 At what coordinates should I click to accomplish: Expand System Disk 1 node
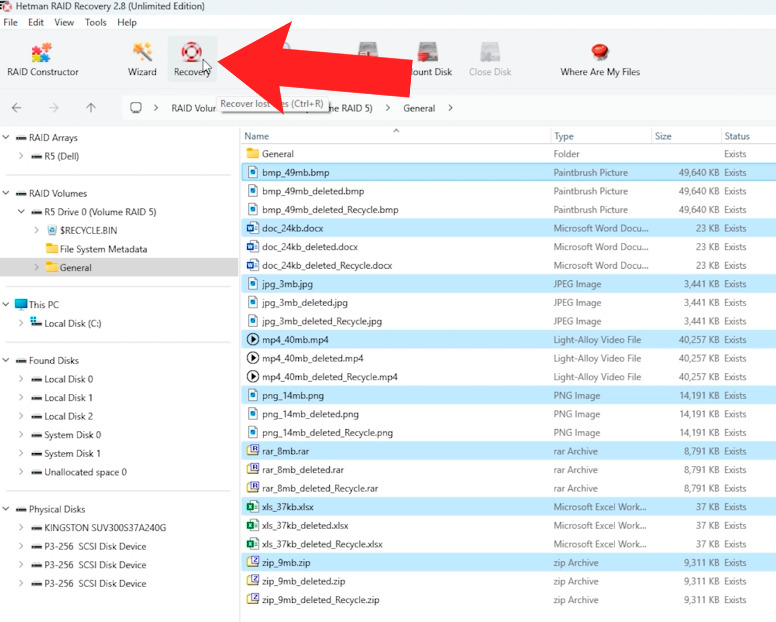[x=21, y=453]
